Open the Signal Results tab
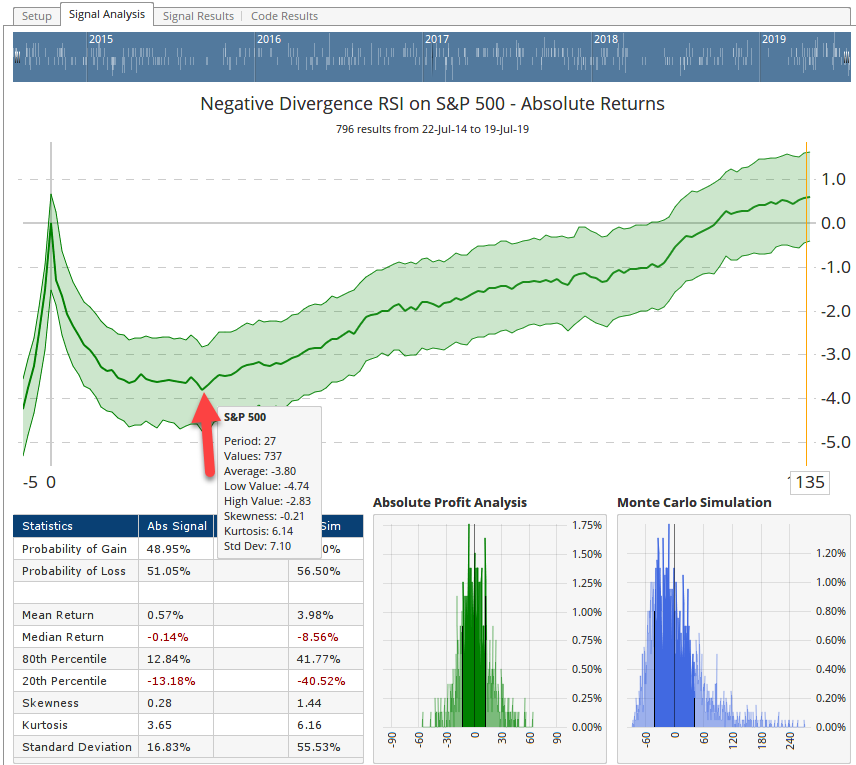 coord(198,16)
